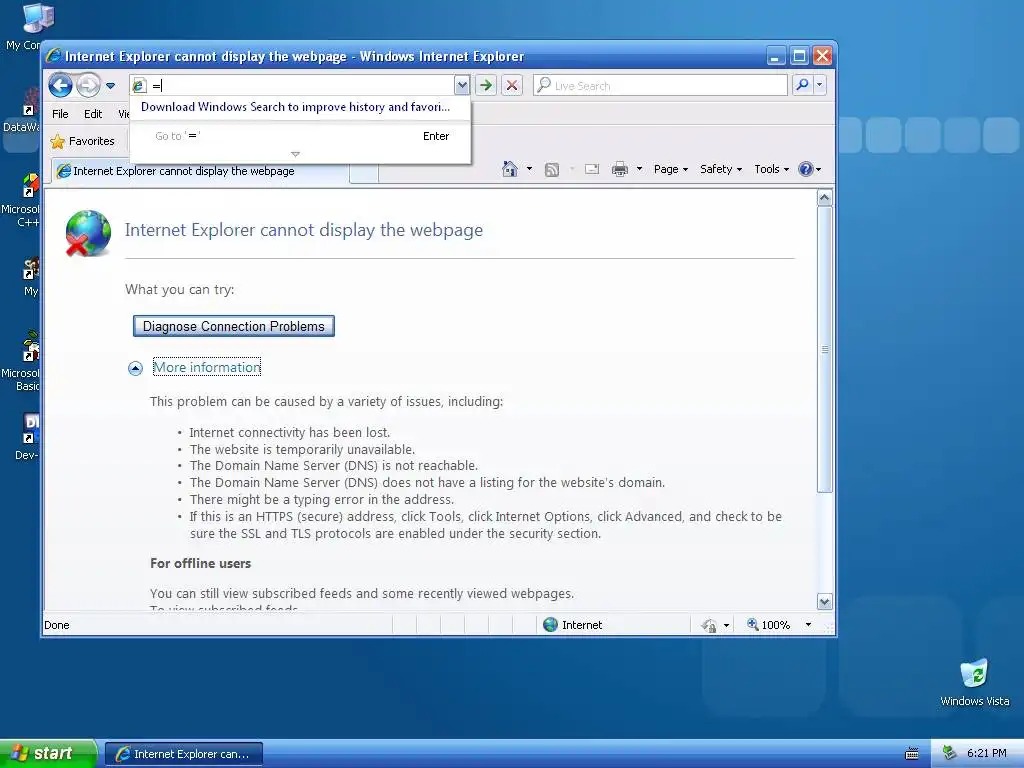
Task: Click the search magnifier button
Action: pos(803,85)
